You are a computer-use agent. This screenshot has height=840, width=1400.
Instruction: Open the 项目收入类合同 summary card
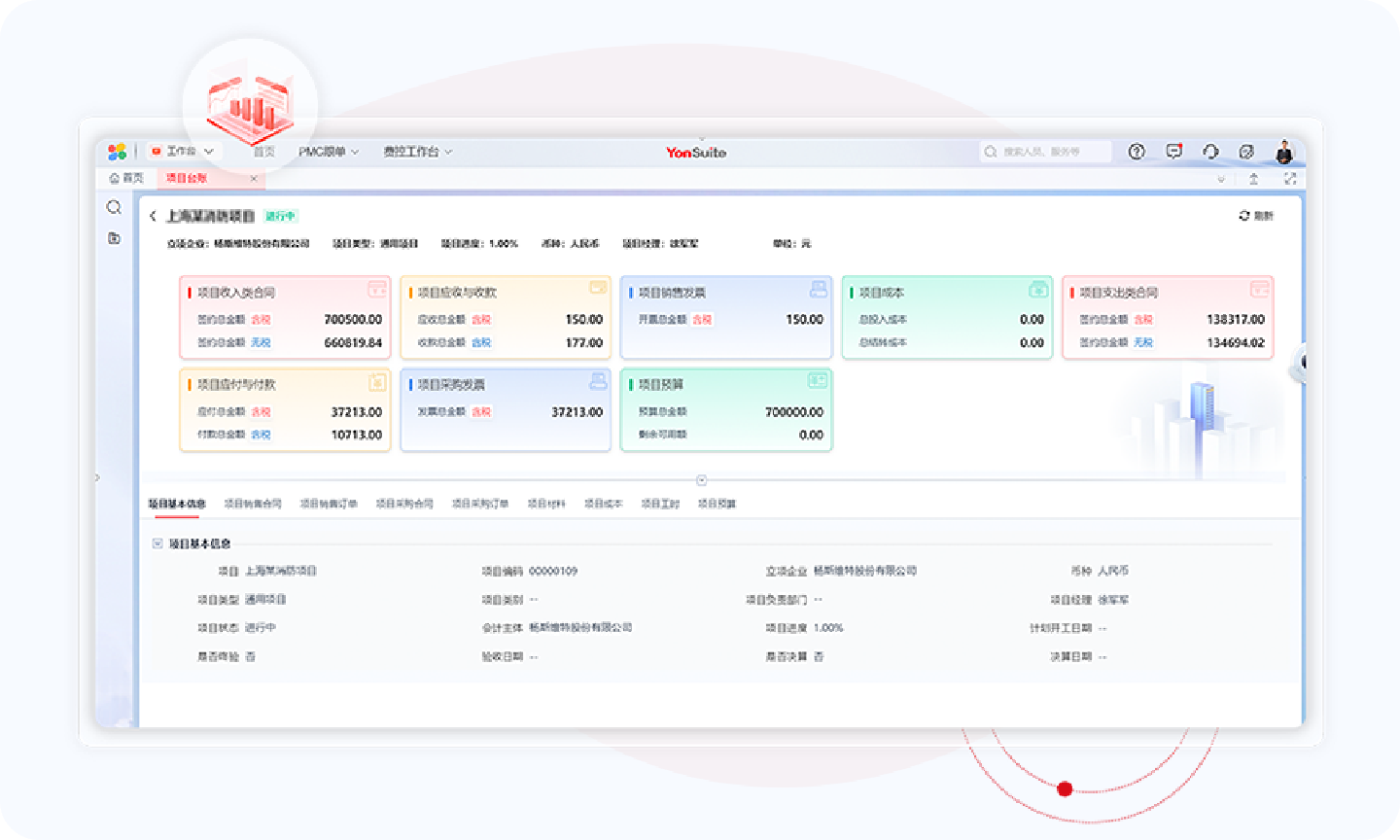coord(285,318)
